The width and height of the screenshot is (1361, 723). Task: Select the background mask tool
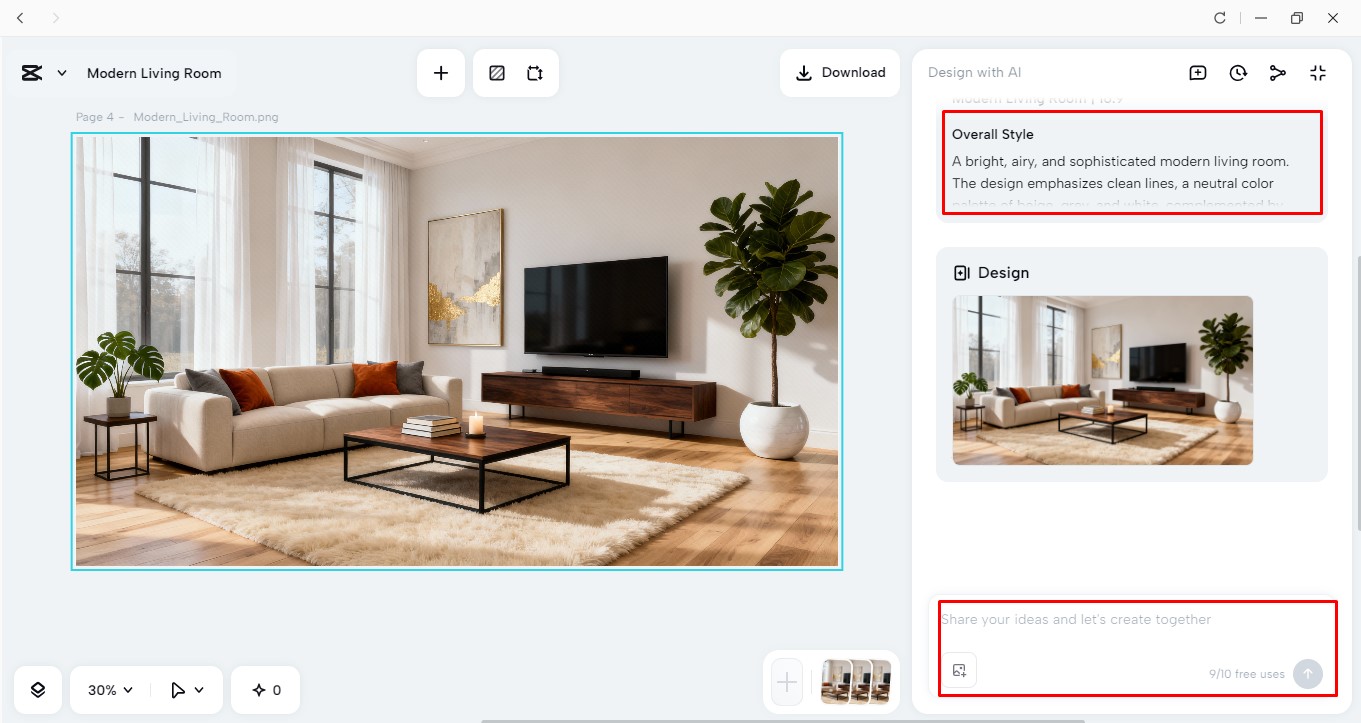496,72
